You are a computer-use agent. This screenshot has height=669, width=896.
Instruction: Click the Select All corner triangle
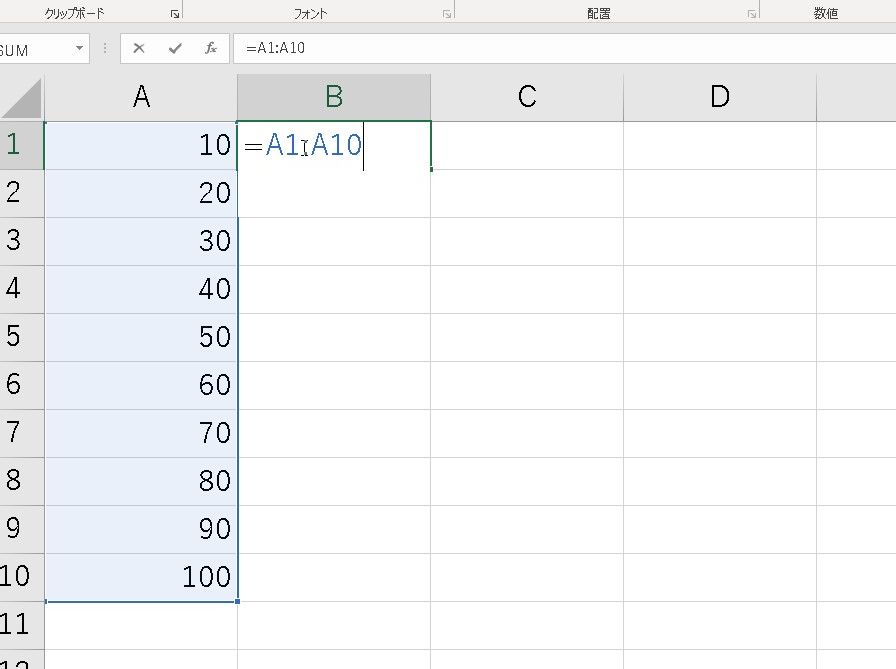22,97
